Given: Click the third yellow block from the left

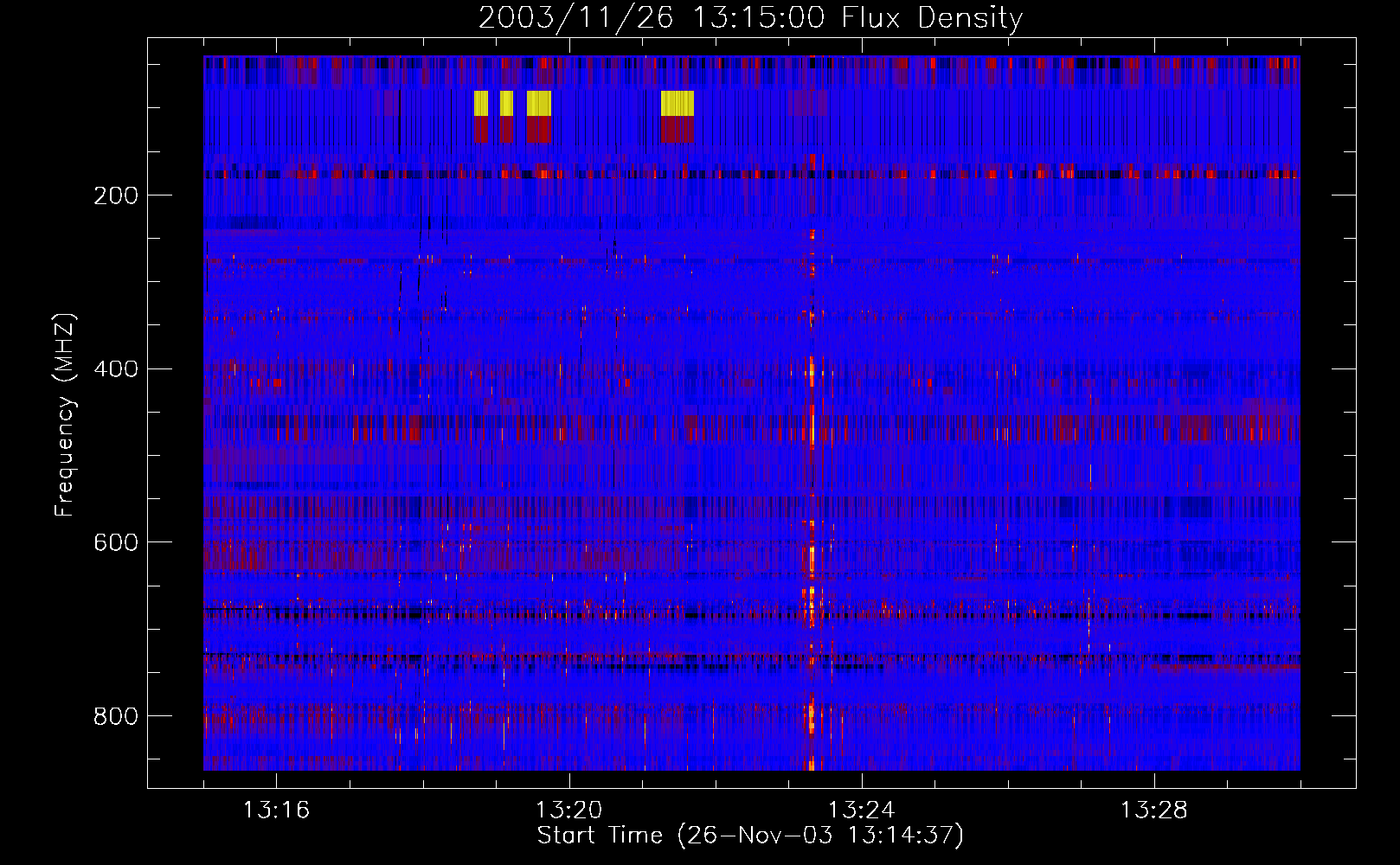Looking at the screenshot, I should (x=539, y=103).
